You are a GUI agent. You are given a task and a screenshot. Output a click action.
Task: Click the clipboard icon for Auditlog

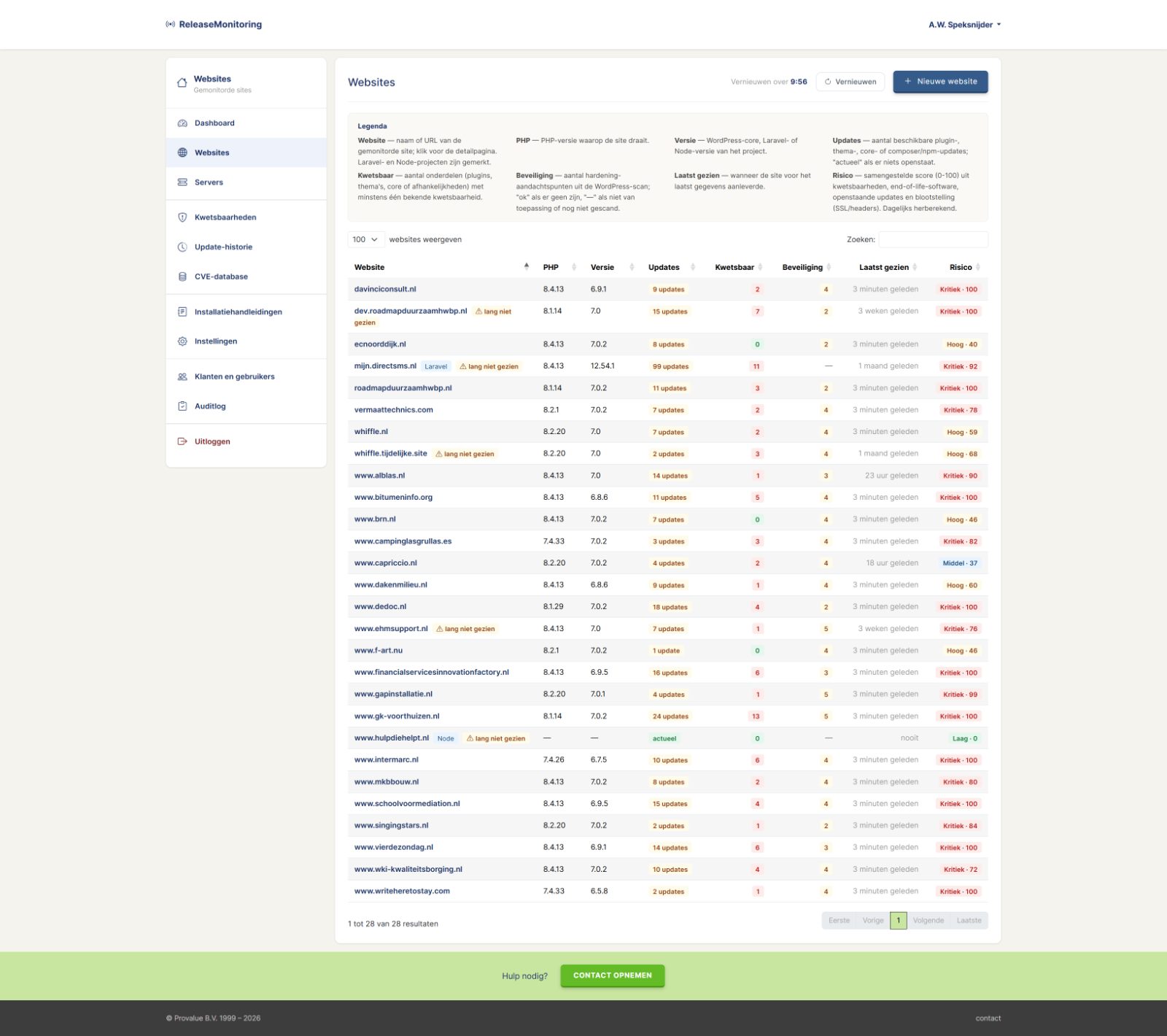tap(182, 406)
